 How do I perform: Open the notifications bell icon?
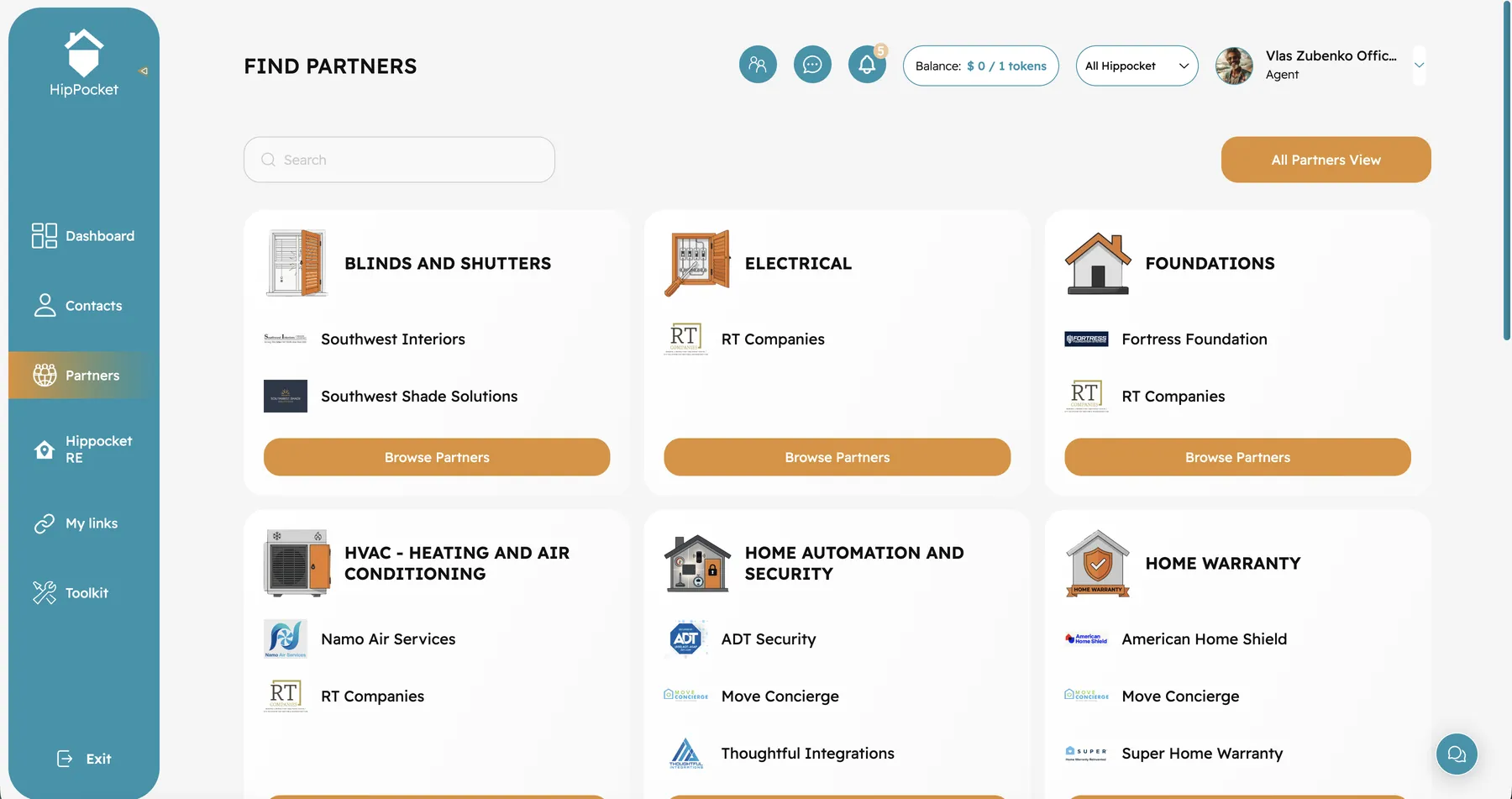(867, 65)
